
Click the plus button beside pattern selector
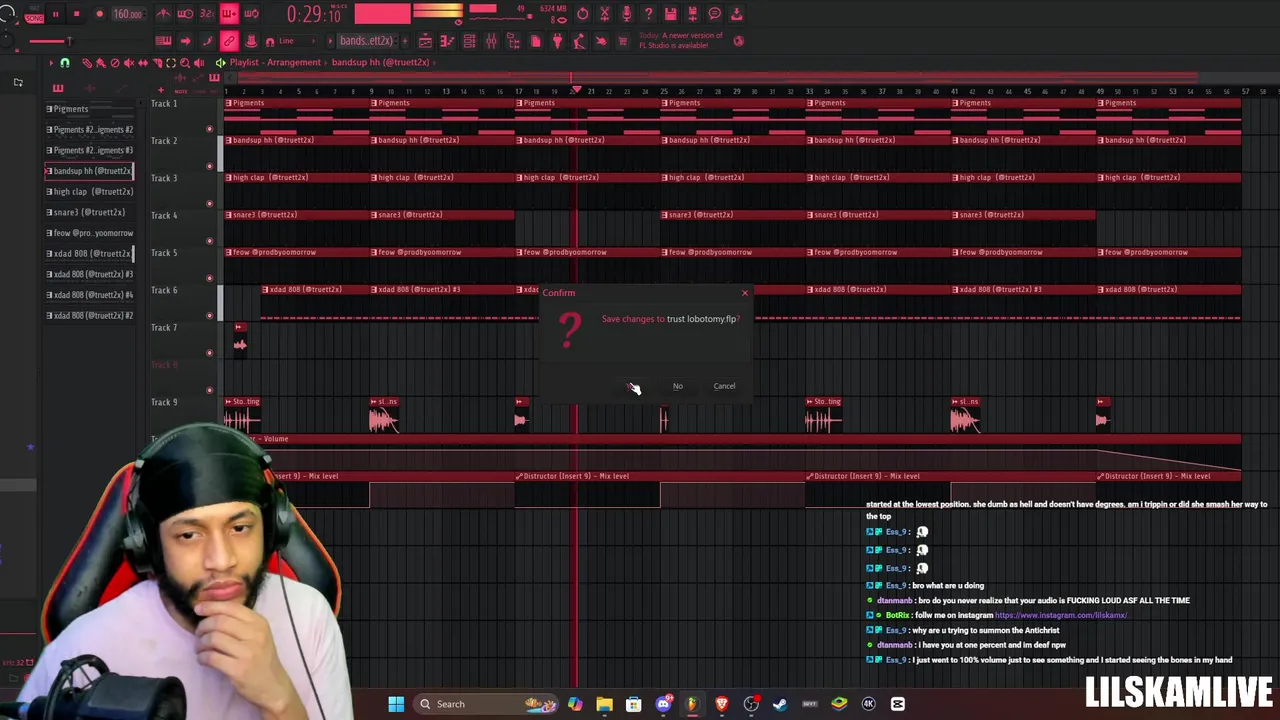(x=405, y=41)
